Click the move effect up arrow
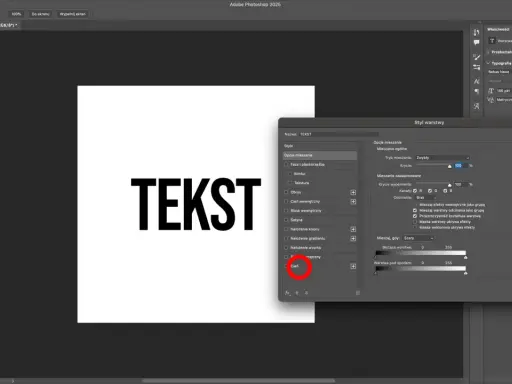The width and height of the screenshot is (512, 384). click(297, 293)
